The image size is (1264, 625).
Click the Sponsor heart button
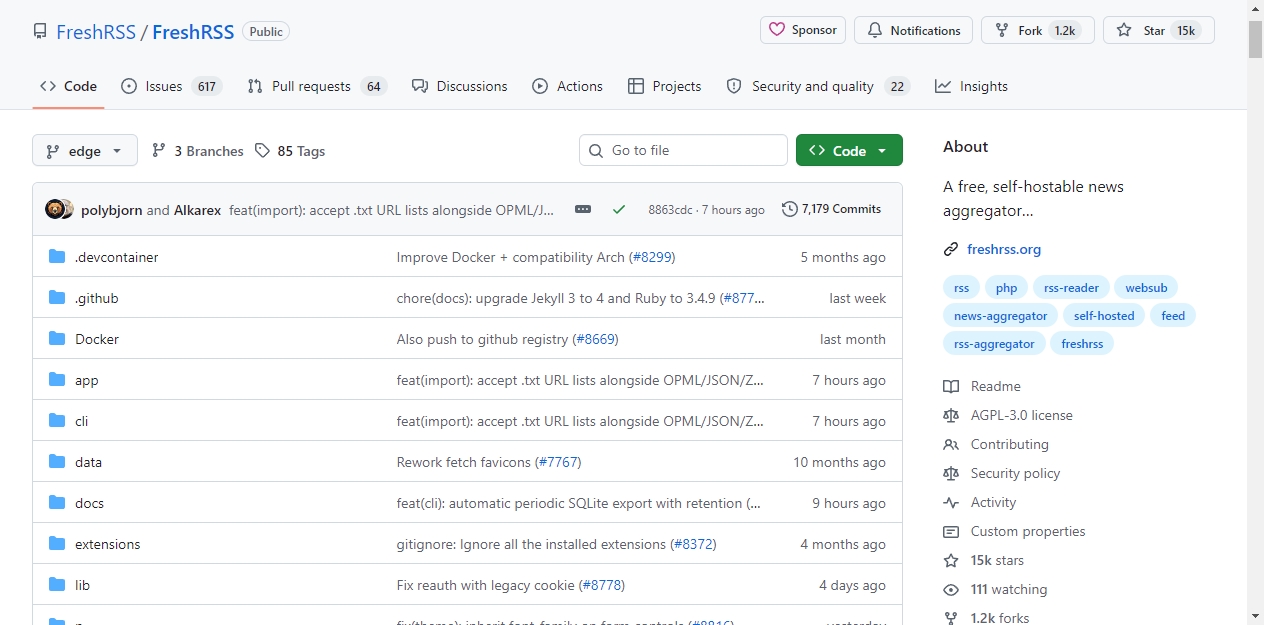(803, 30)
